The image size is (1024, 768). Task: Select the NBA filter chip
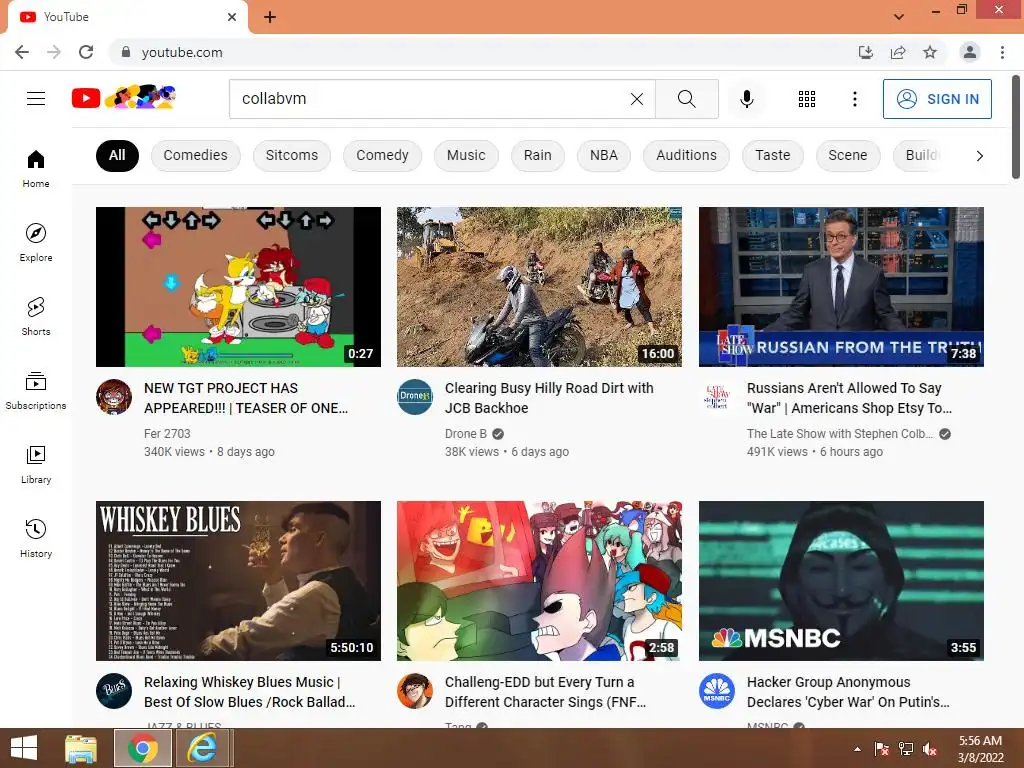603,155
